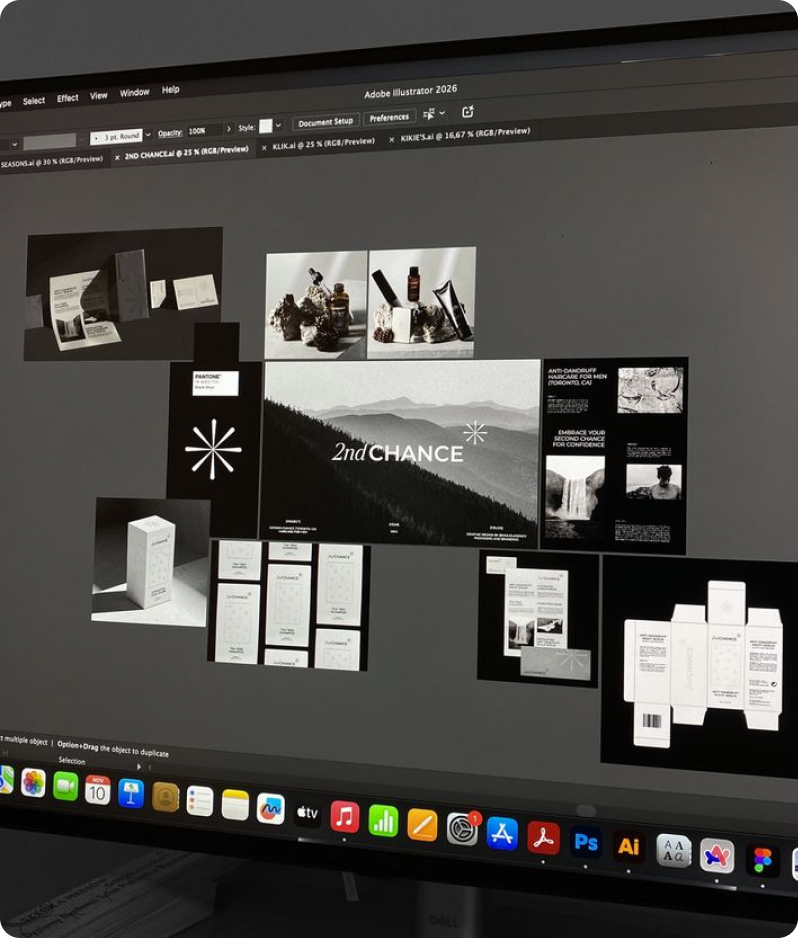Select the tube and bottle product photo
This screenshot has width=798, height=938.
click(421, 302)
